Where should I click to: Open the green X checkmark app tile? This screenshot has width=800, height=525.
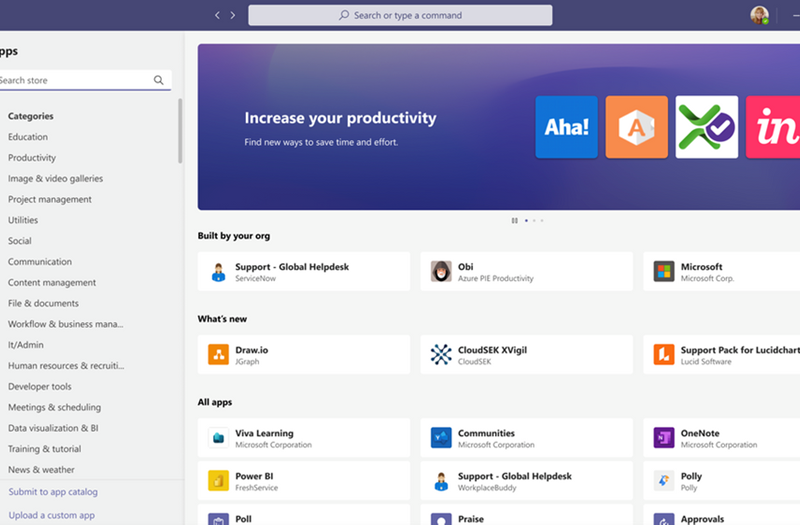pyautogui.click(x=707, y=127)
